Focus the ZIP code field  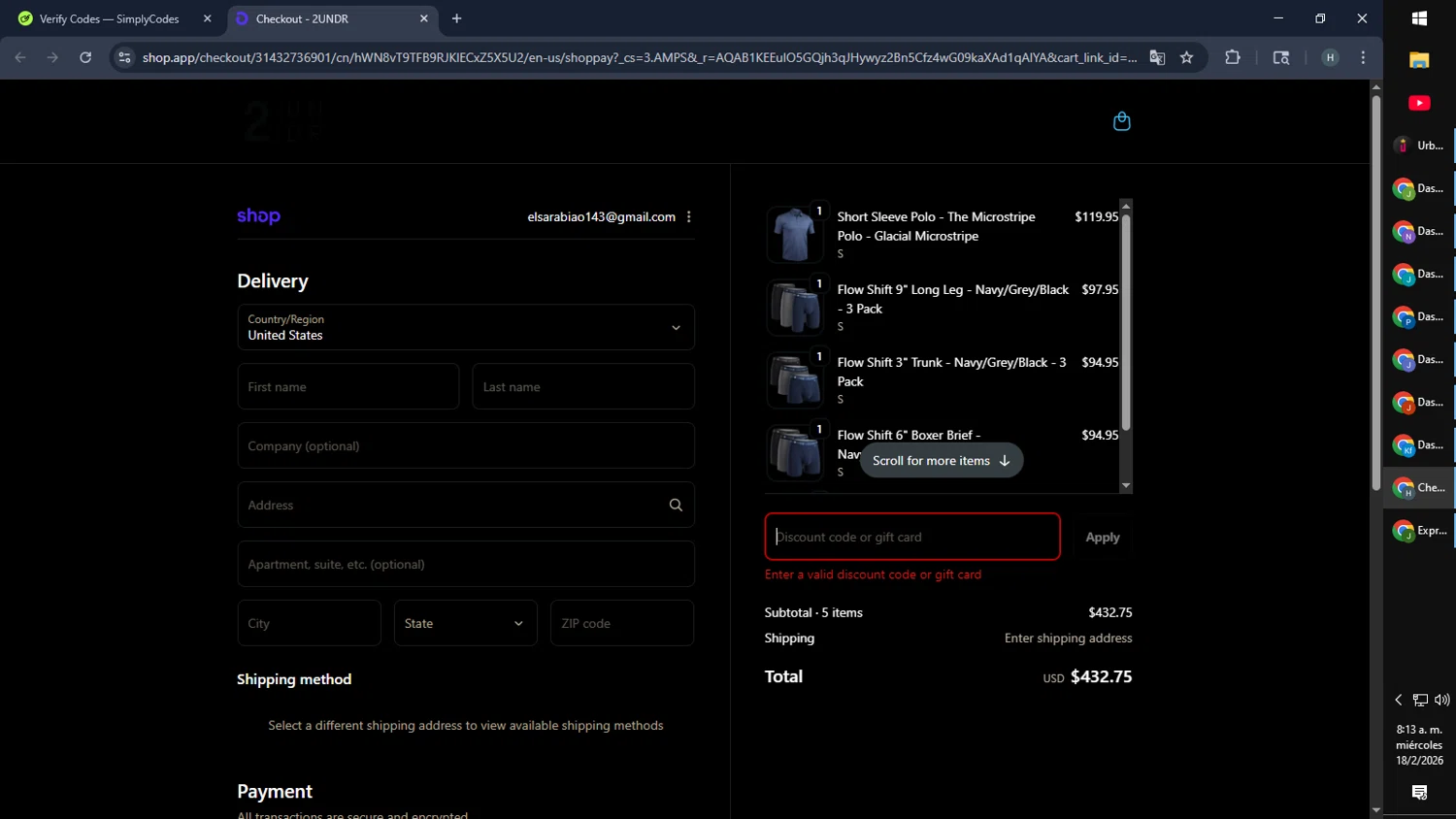pyautogui.click(x=622, y=623)
